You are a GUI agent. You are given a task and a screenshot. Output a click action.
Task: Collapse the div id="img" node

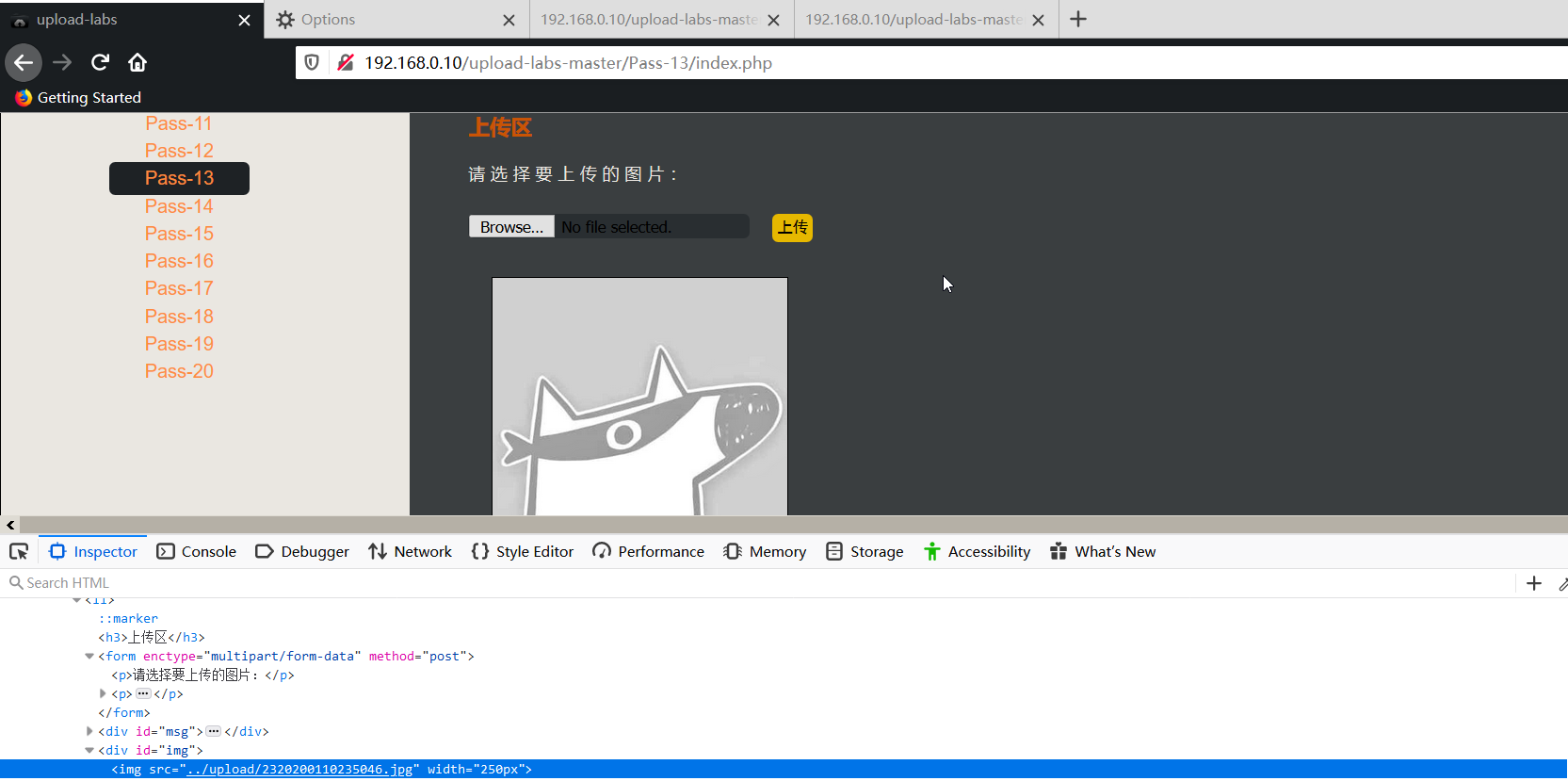[x=89, y=751]
